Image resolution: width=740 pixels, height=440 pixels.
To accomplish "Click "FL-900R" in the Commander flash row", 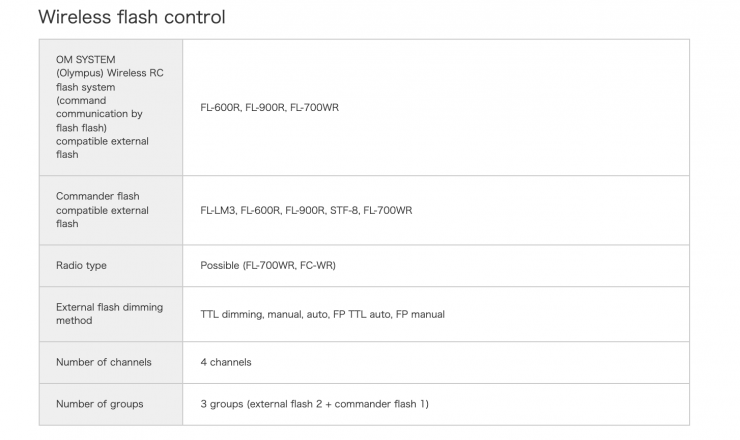I will tap(305, 210).
